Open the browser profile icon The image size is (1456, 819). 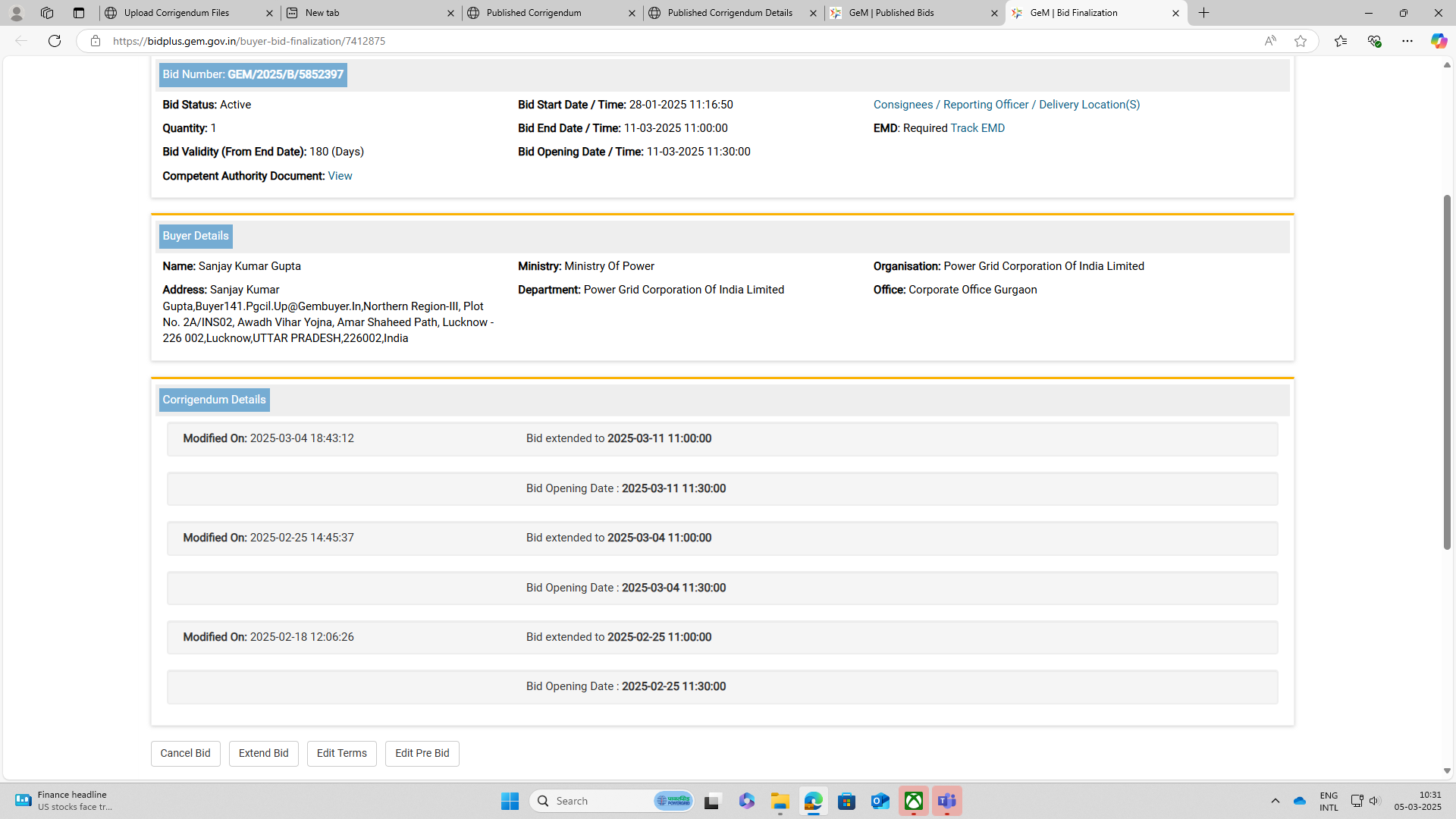[x=16, y=13]
